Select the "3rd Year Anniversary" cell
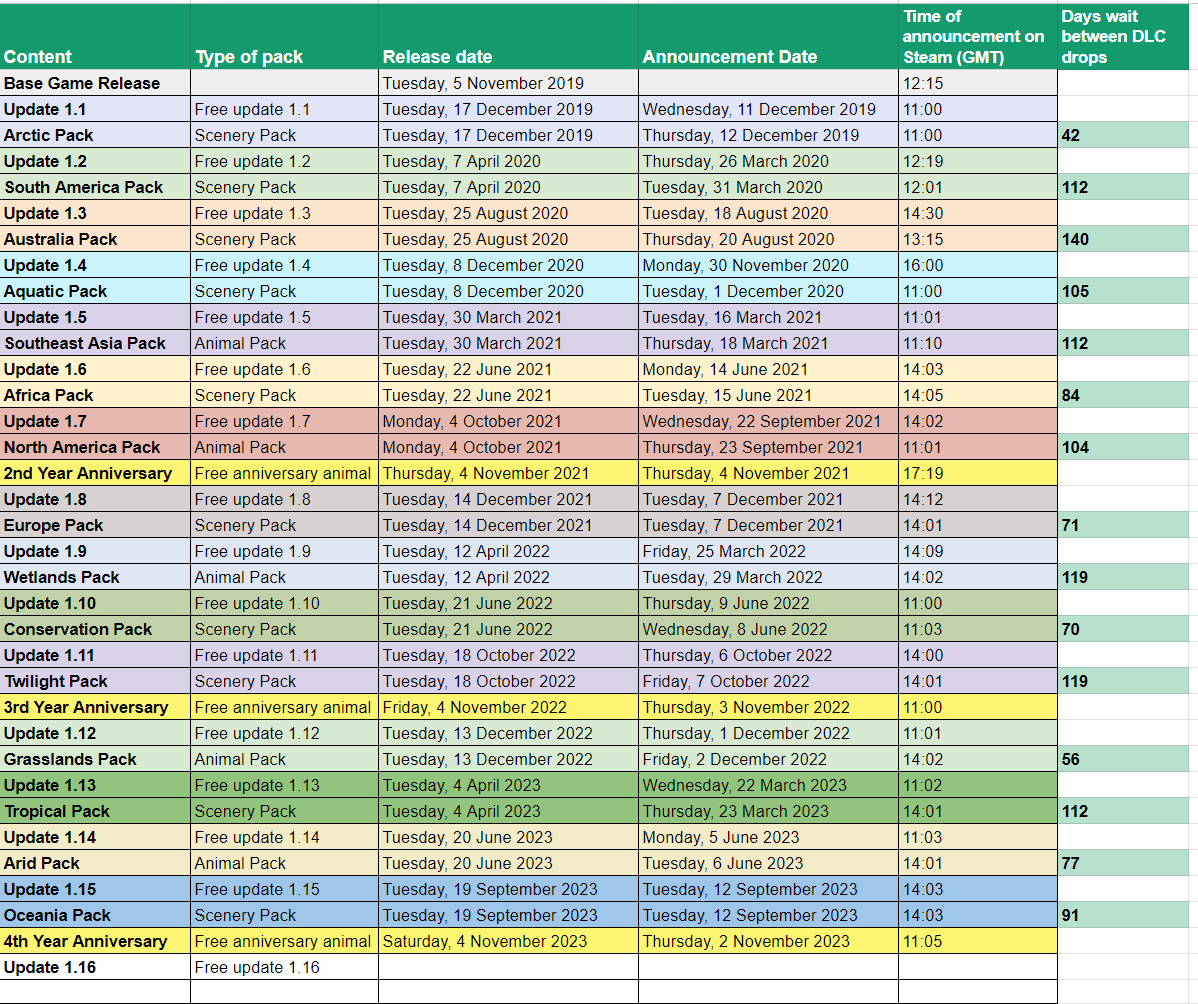Screen dimensions: 1198x1004 pyautogui.click(x=95, y=707)
